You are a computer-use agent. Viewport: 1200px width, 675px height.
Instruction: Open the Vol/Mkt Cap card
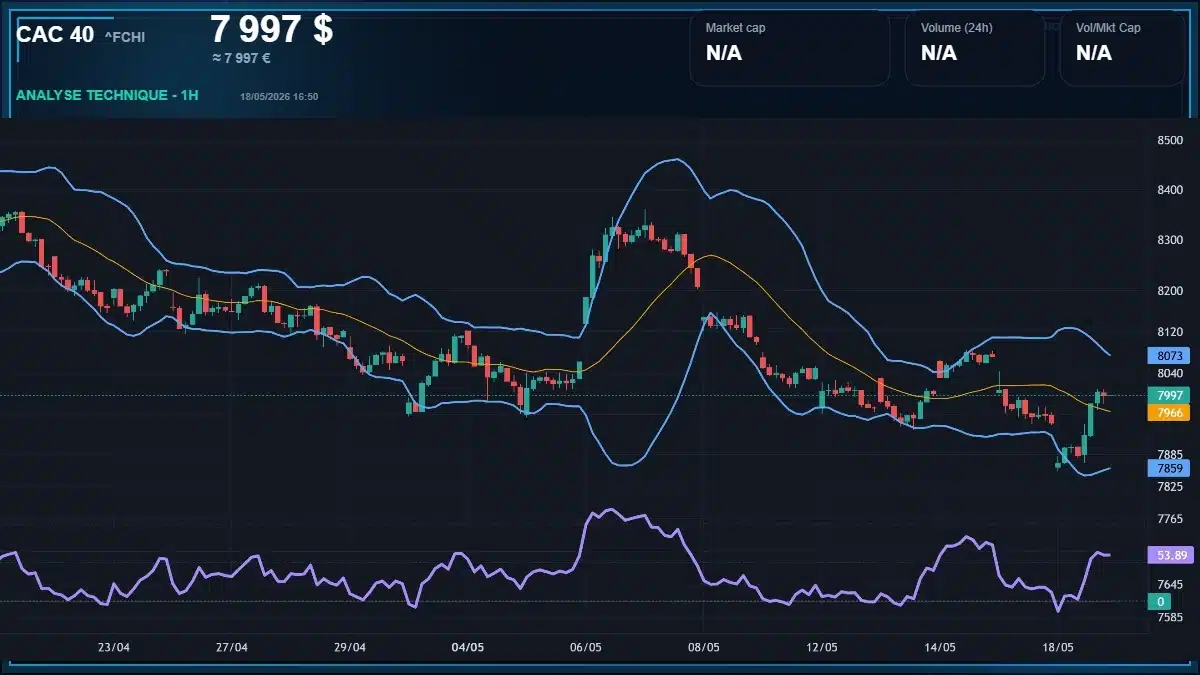tap(1122, 48)
